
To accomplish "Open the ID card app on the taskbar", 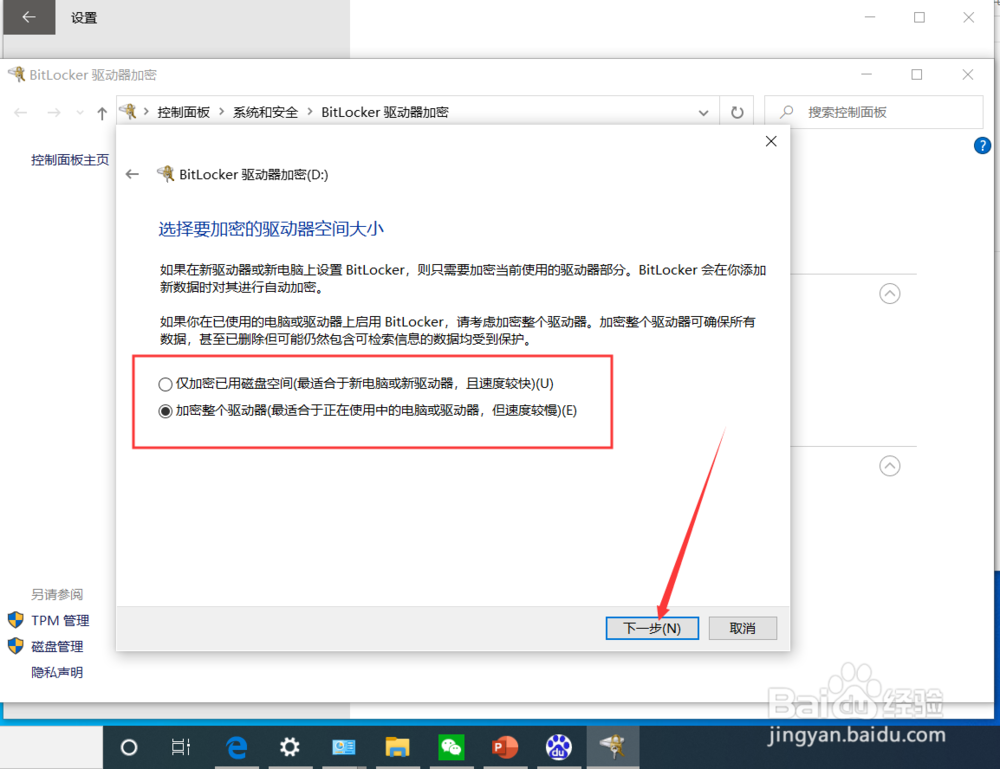I will (x=343, y=747).
